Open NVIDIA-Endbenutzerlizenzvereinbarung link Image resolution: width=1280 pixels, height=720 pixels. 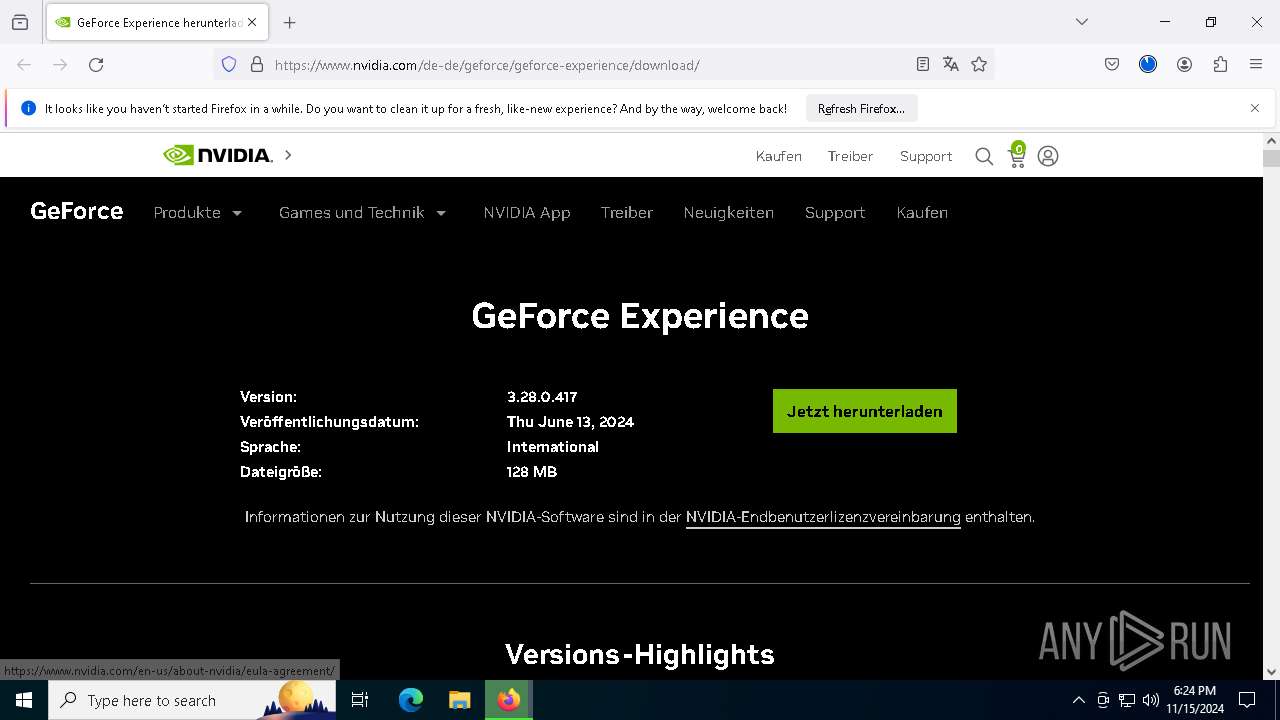pos(823,517)
